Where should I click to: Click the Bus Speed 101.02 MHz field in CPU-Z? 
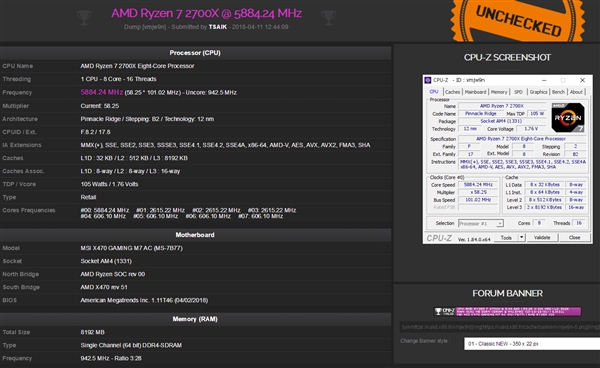coord(478,200)
